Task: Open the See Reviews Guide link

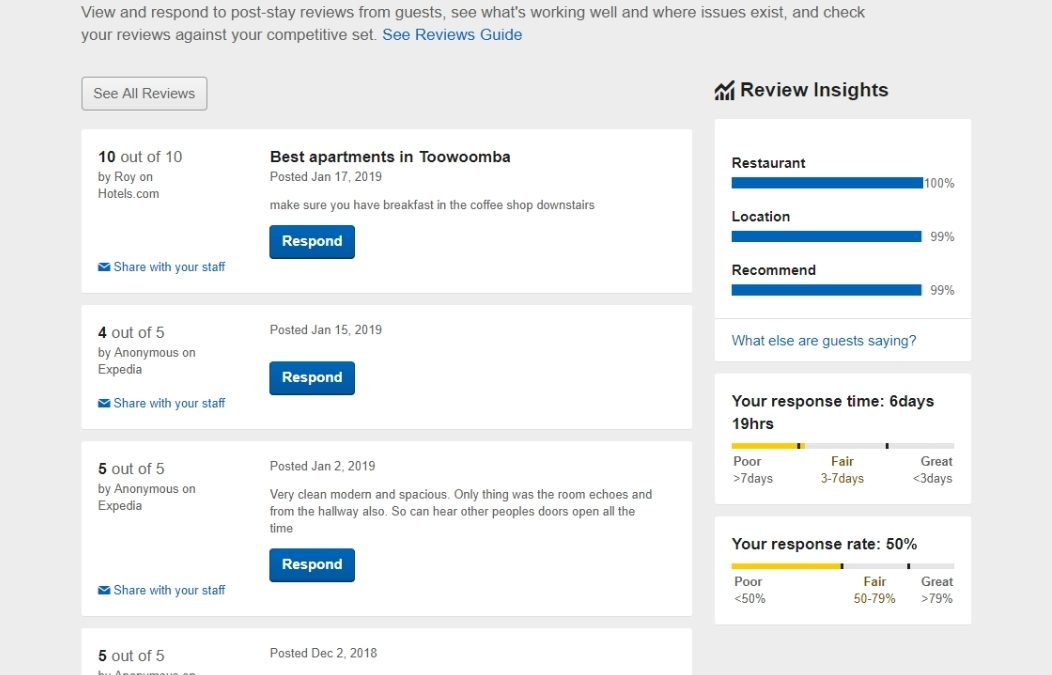Action: tap(452, 35)
